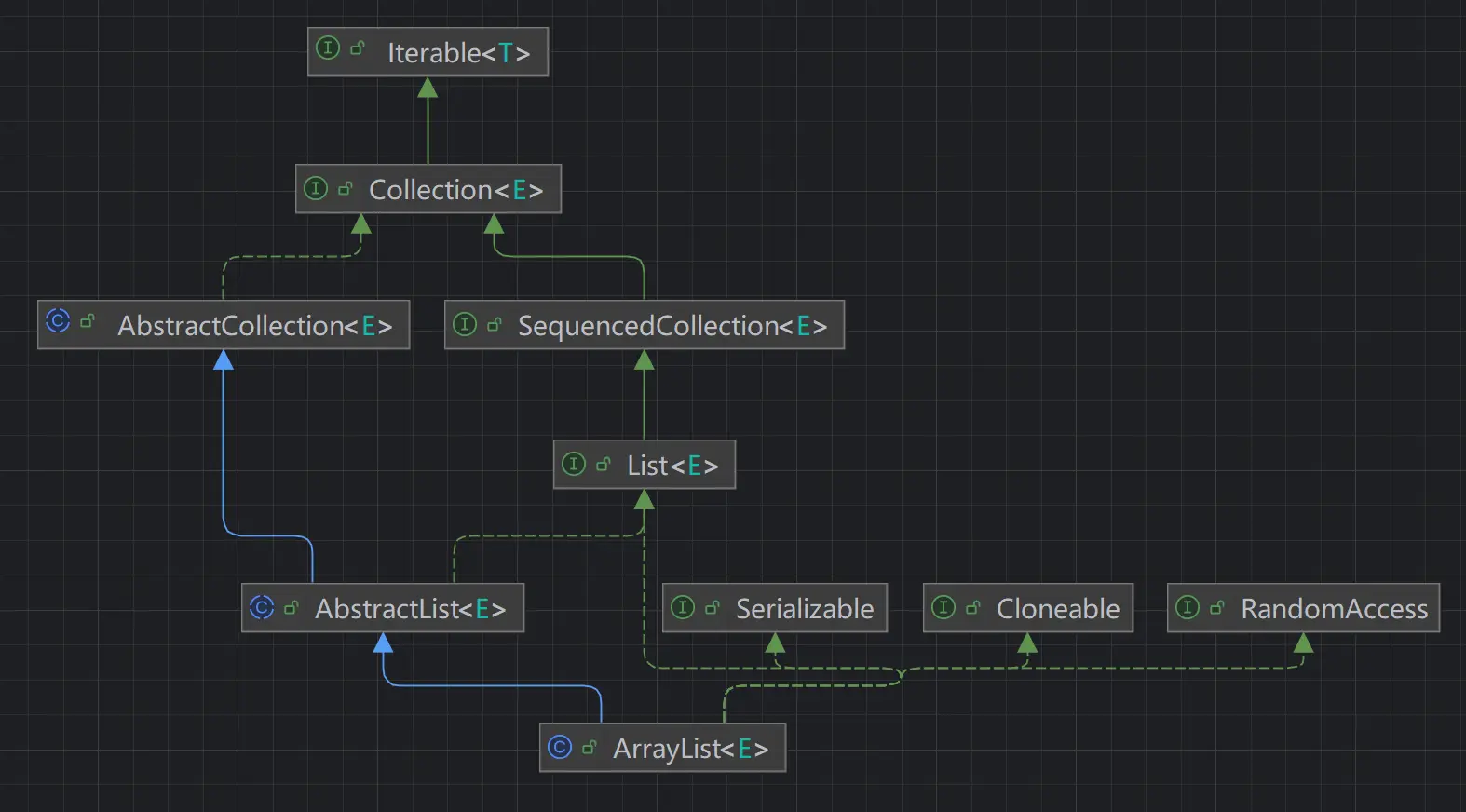
Task: Click the class icon on ArrayList<E>
Action: tap(560, 747)
